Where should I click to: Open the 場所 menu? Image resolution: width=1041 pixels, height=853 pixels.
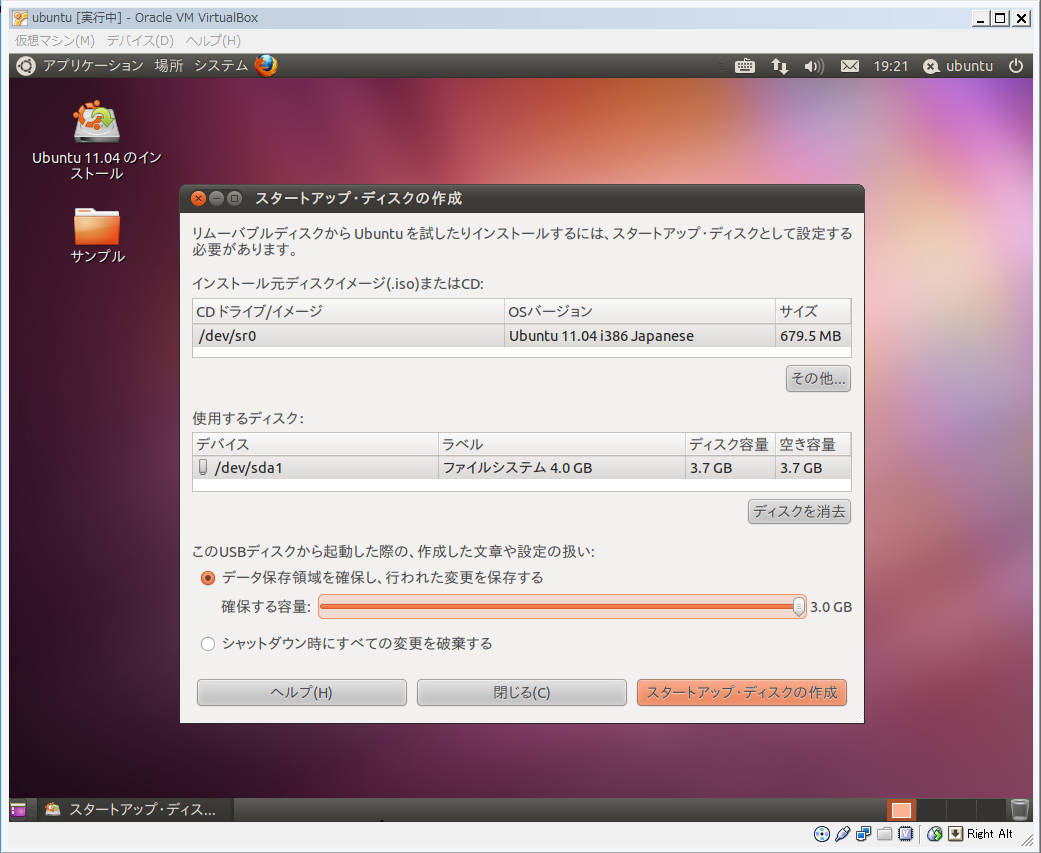point(169,66)
